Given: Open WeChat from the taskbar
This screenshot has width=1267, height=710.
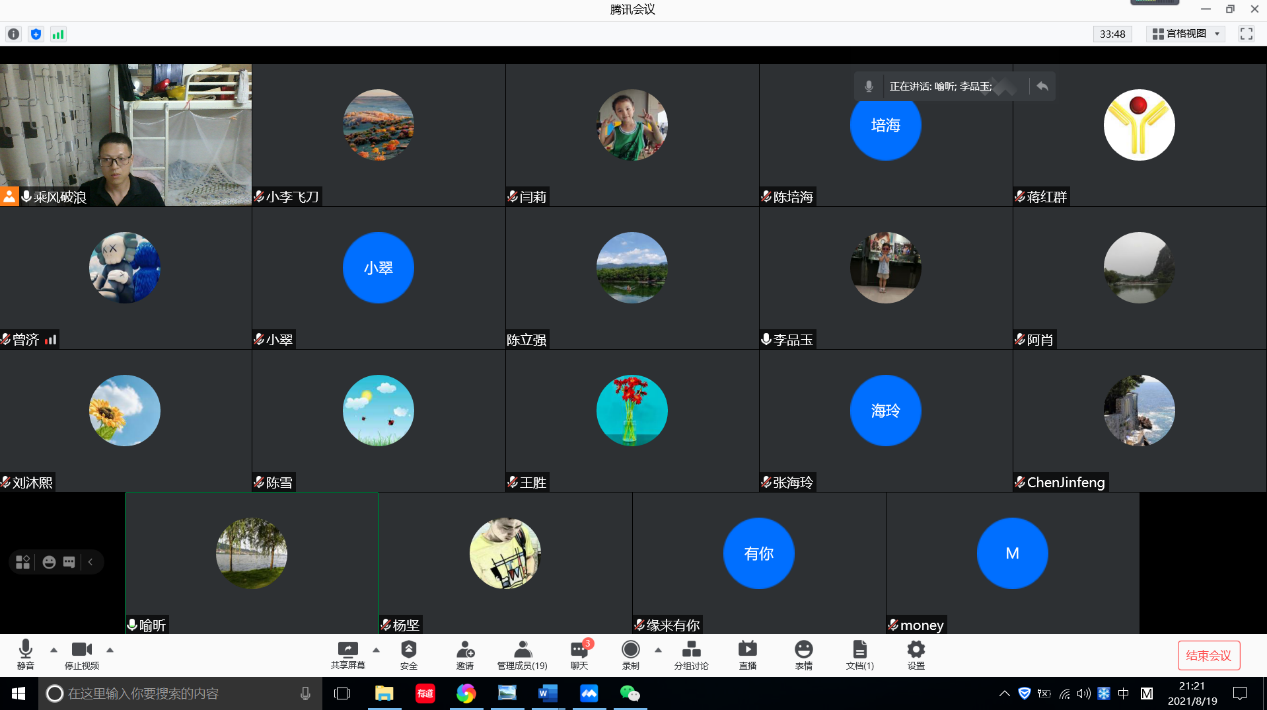Looking at the screenshot, I should pyautogui.click(x=629, y=693).
